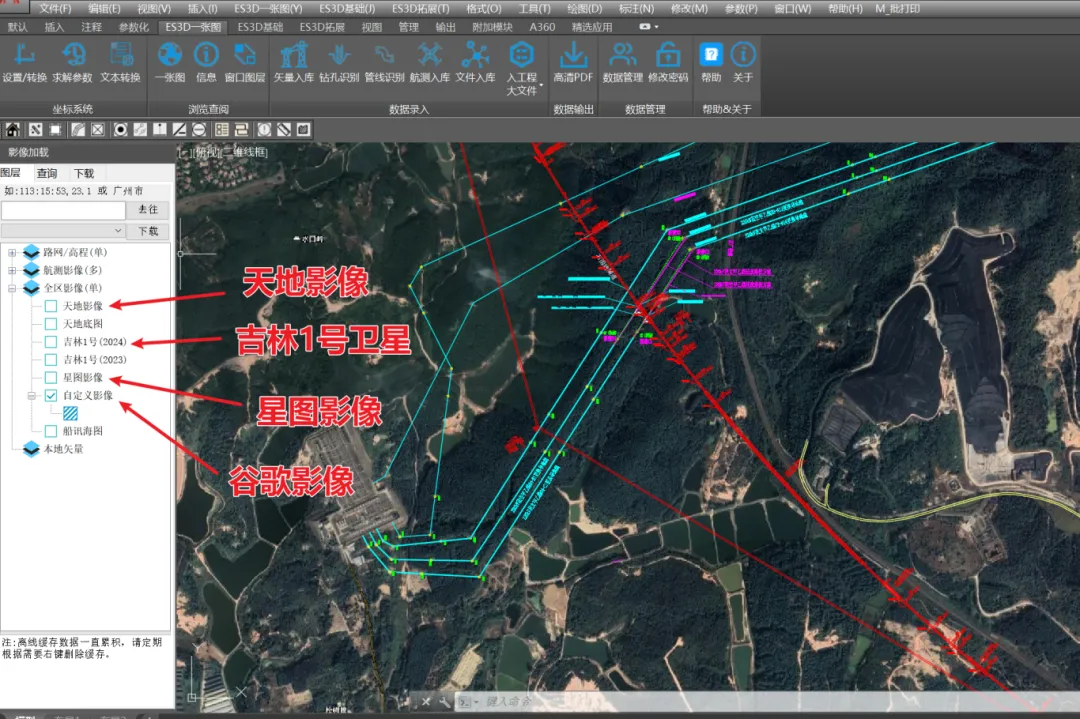
Task: Open the 修改密码 lock icon
Action: click(668, 62)
